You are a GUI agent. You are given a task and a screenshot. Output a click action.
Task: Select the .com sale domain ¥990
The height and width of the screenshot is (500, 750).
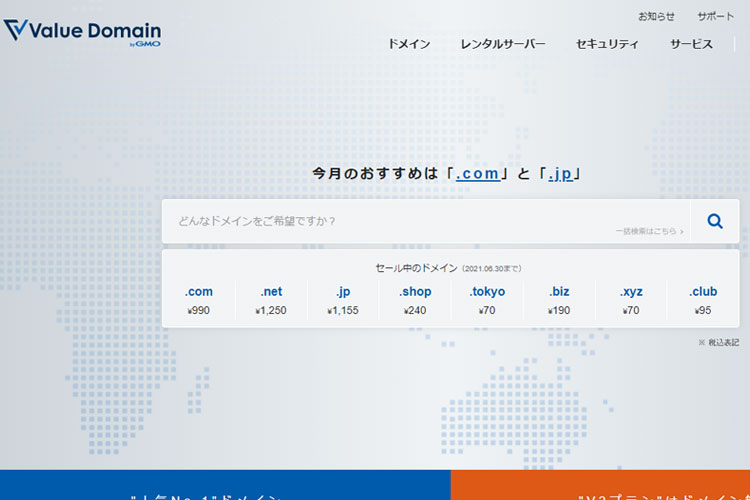coord(199,300)
